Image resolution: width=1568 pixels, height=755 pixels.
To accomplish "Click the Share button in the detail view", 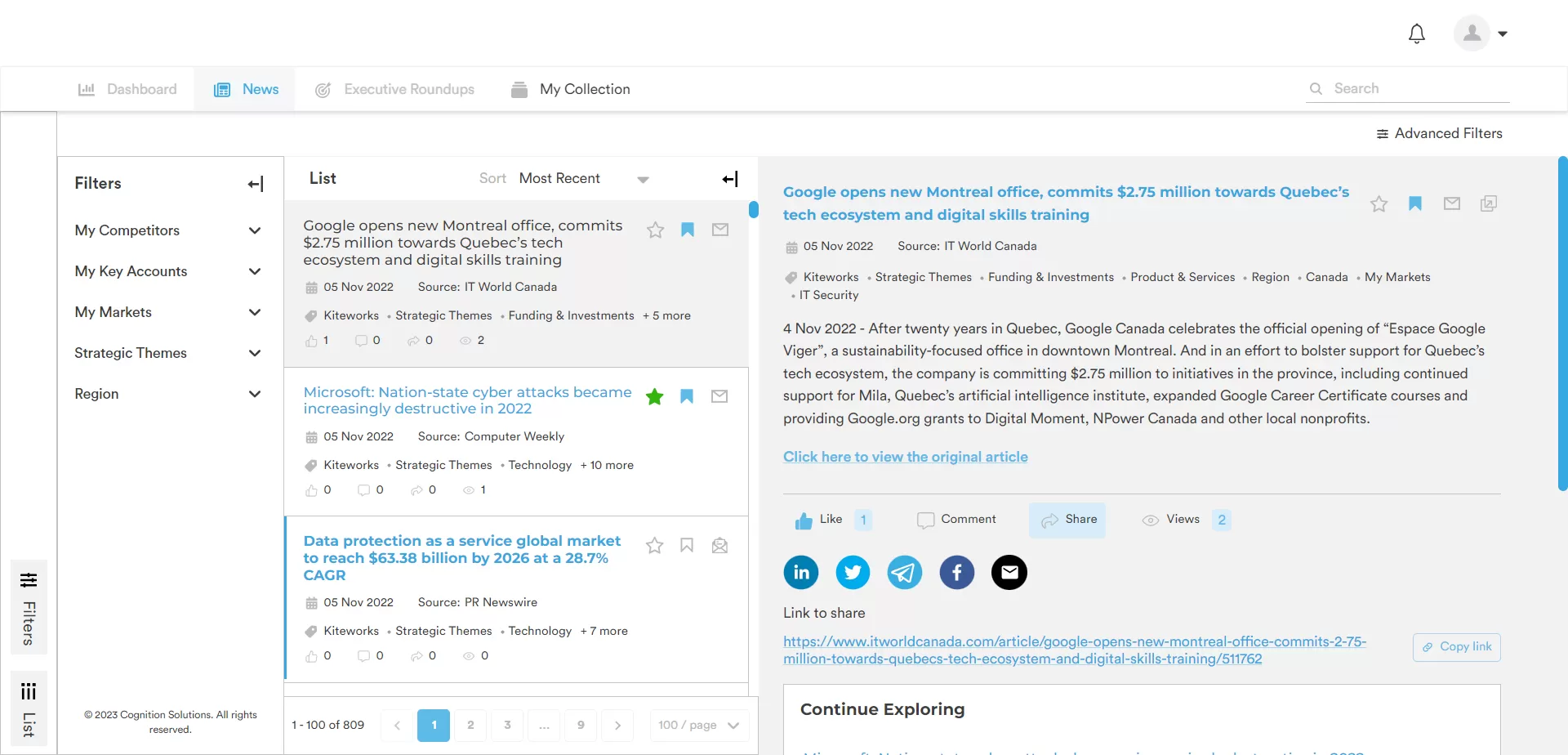I will tap(1067, 520).
